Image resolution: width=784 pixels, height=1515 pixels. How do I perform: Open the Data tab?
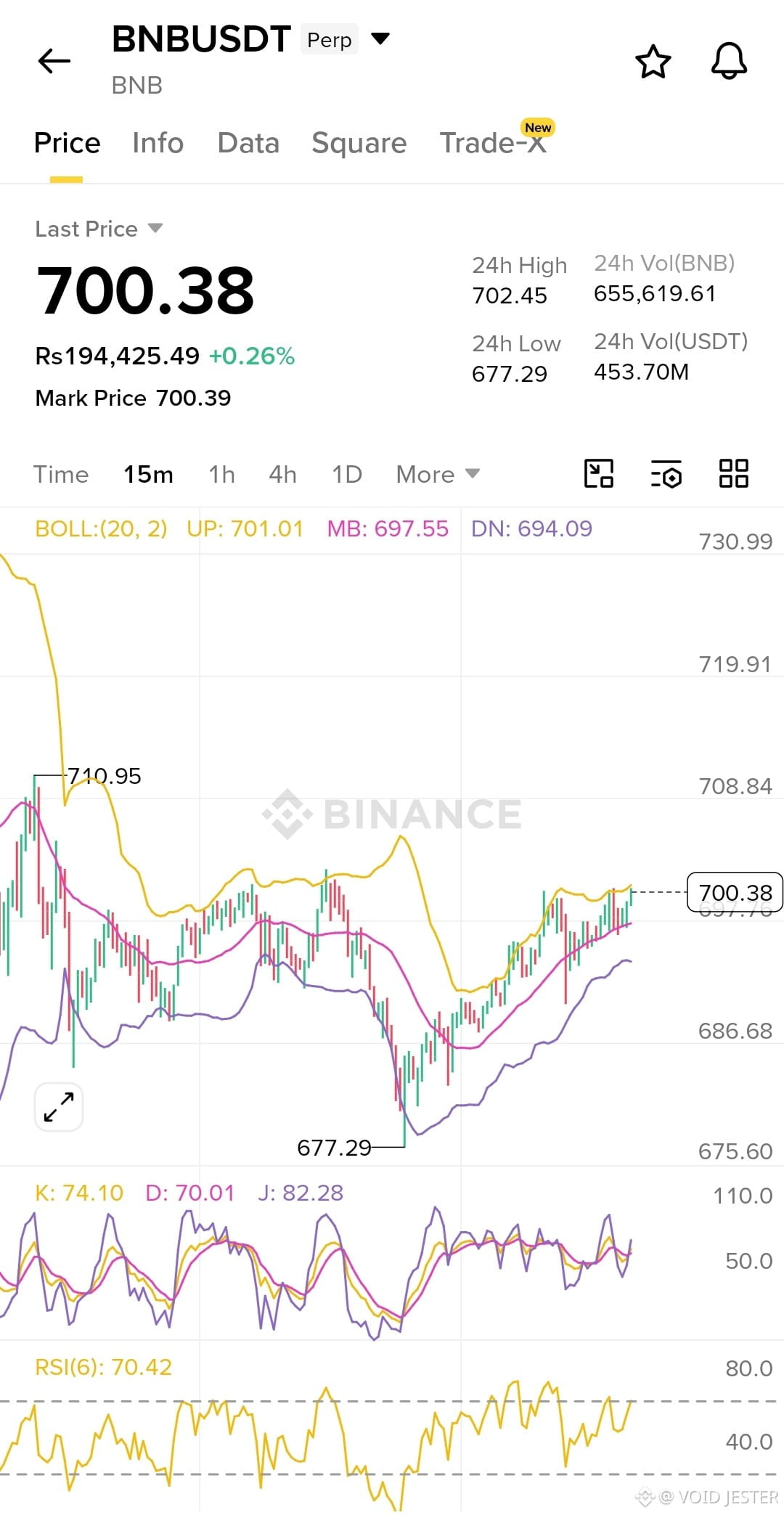pos(248,143)
